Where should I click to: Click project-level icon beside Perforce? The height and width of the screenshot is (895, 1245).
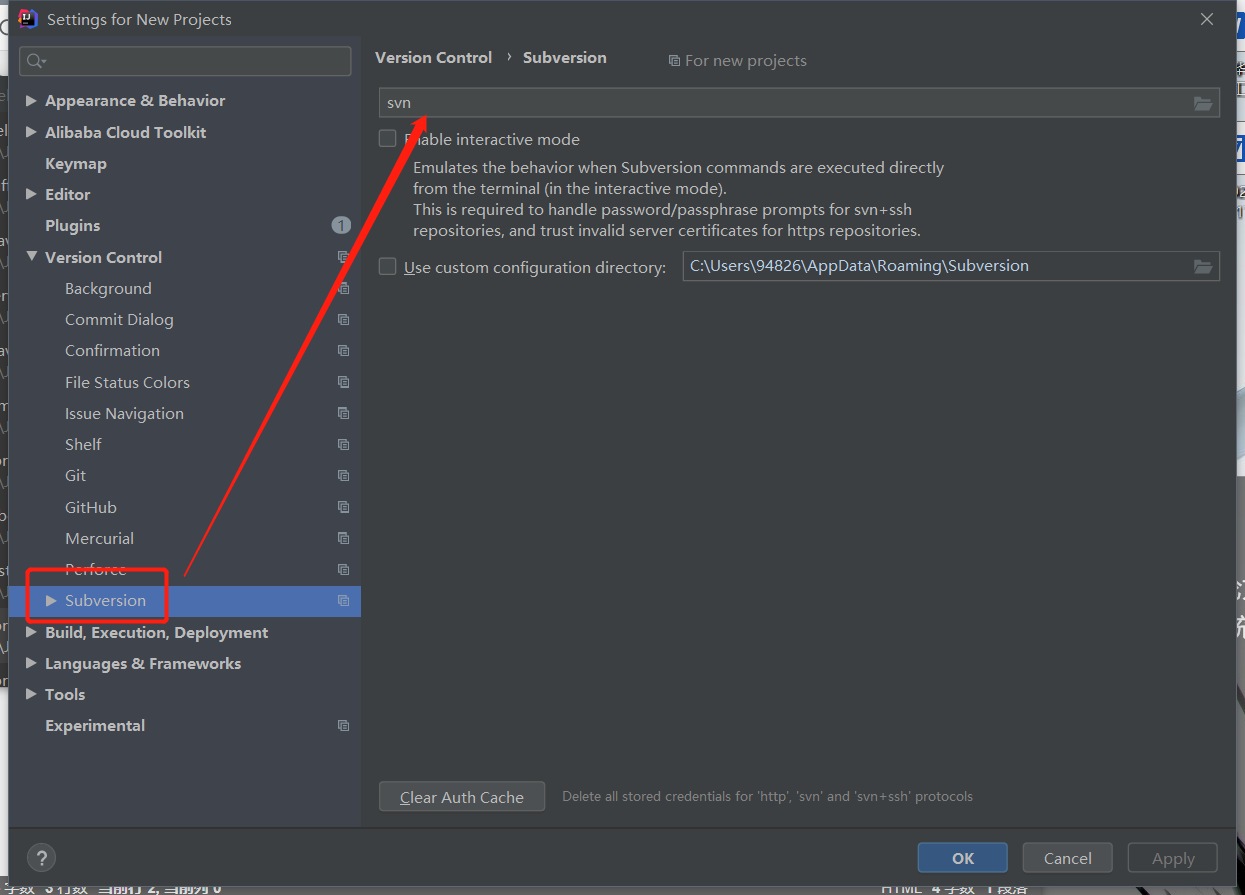343,569
